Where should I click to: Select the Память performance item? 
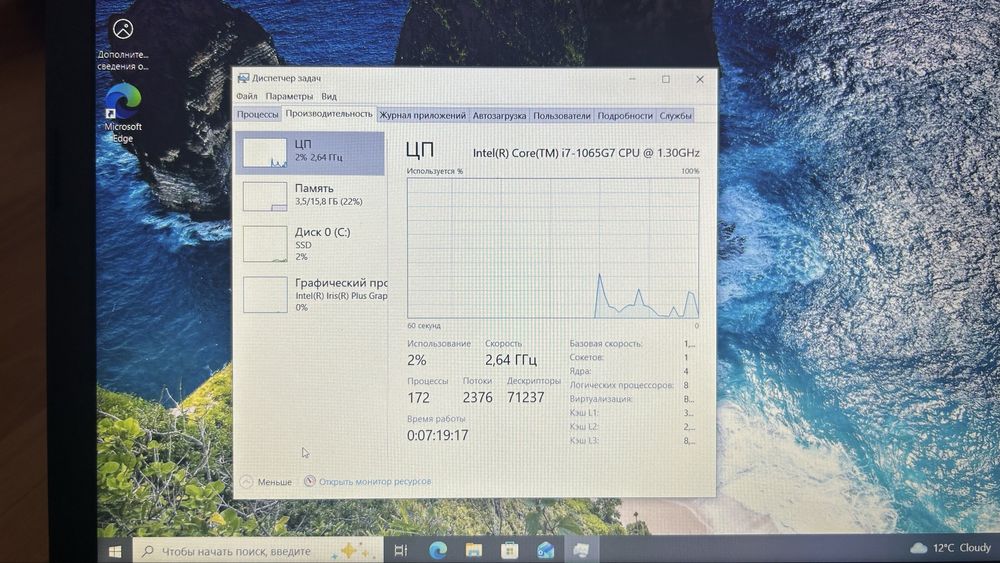(x=310, y=196)
